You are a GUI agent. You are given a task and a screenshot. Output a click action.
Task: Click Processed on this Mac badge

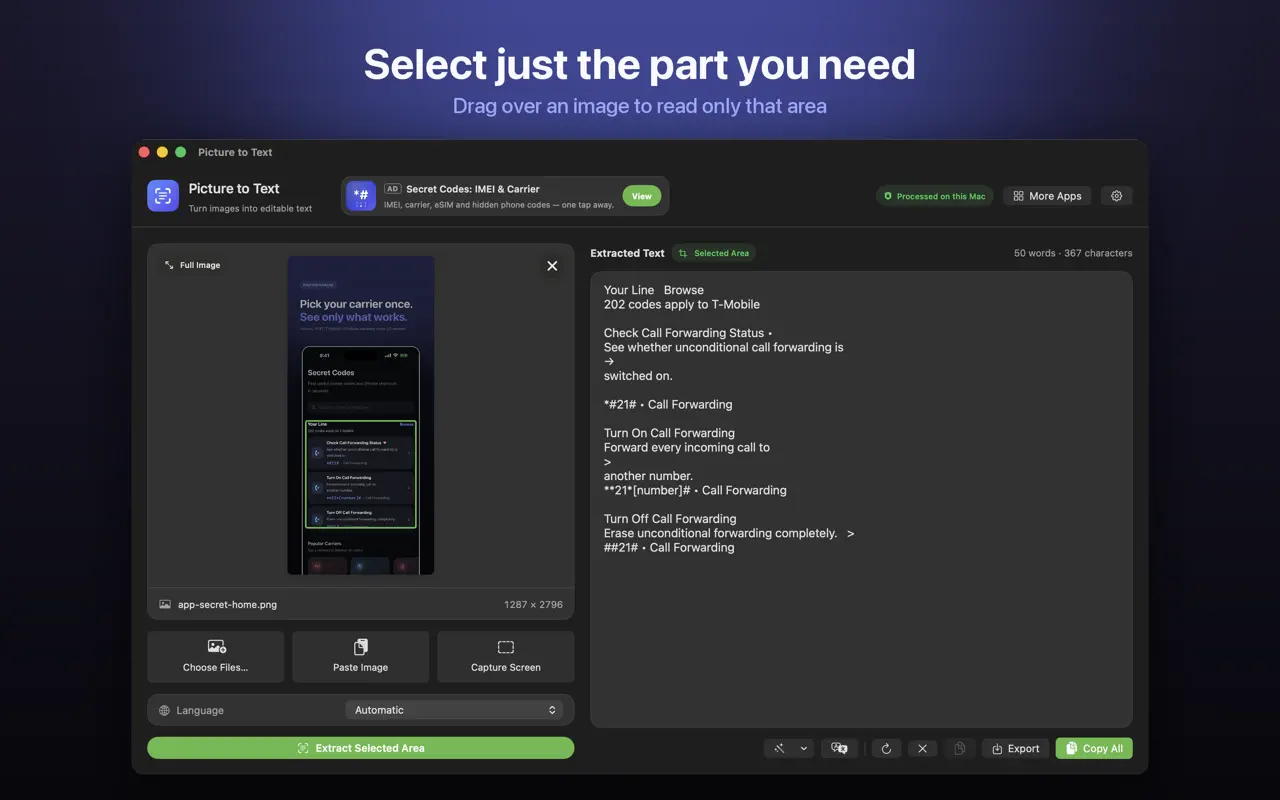[934, 196]
